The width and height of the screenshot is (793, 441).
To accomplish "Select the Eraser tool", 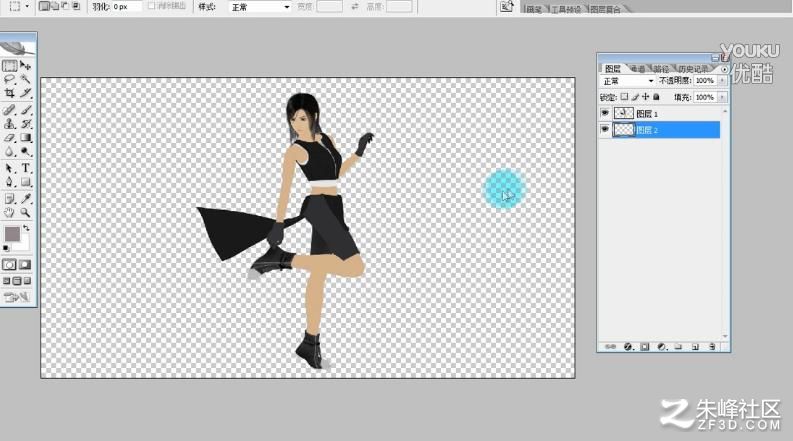I will 10,138.
